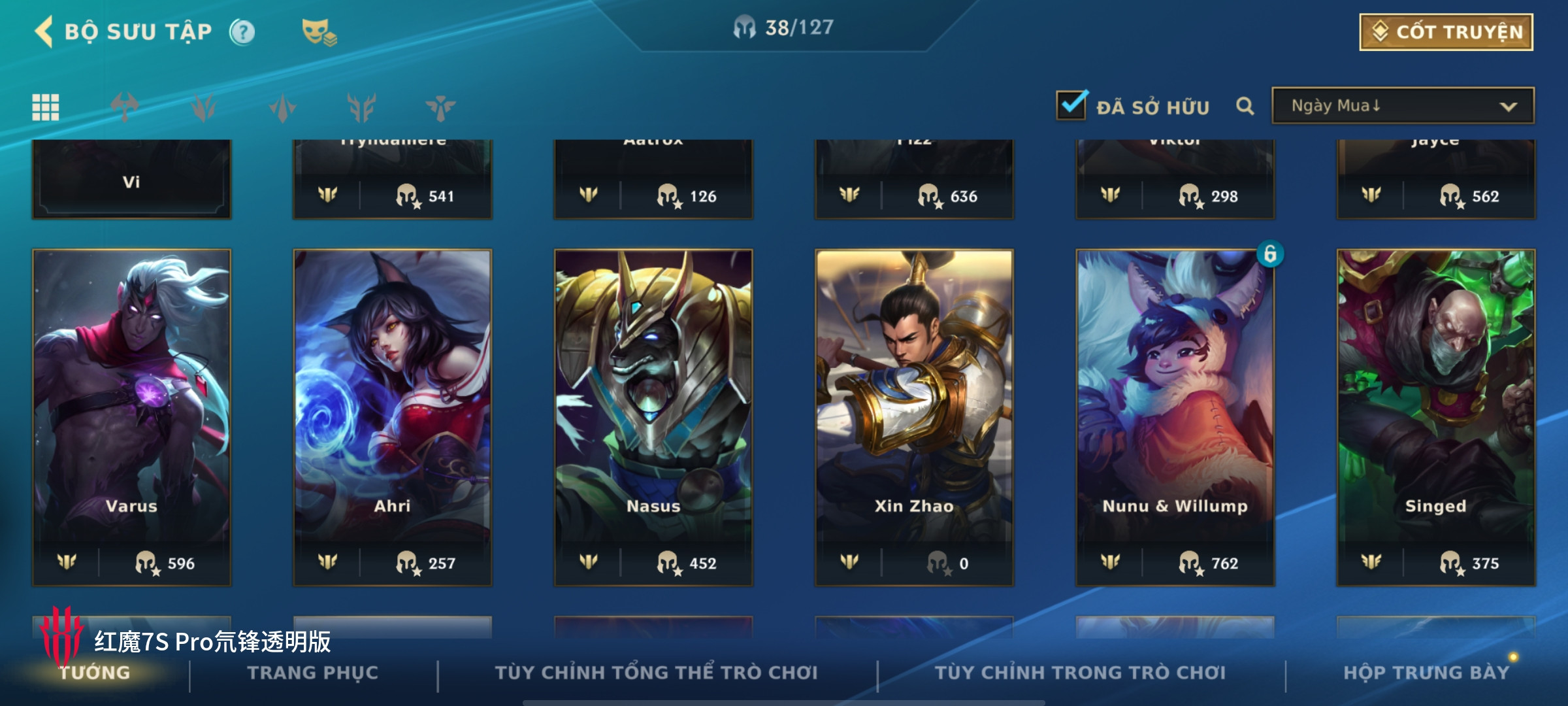Tap the level 6 badge on Nunu & Willump

(x=1270, y=254)
